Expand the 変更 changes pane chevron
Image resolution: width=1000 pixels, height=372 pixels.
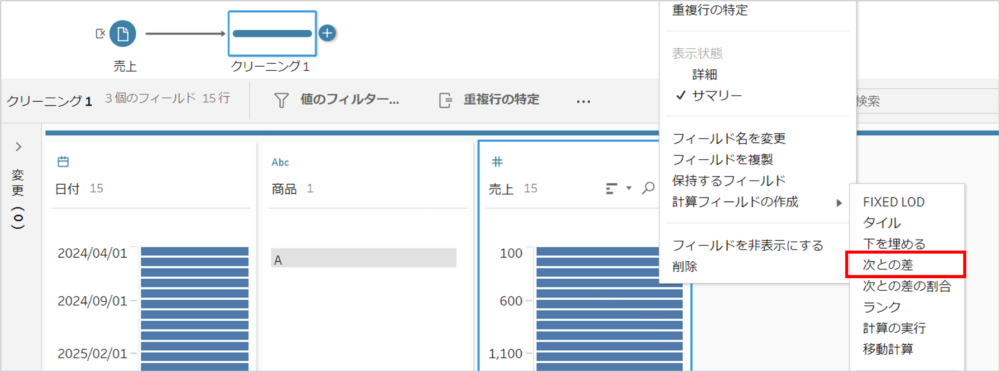pos(18,147)
